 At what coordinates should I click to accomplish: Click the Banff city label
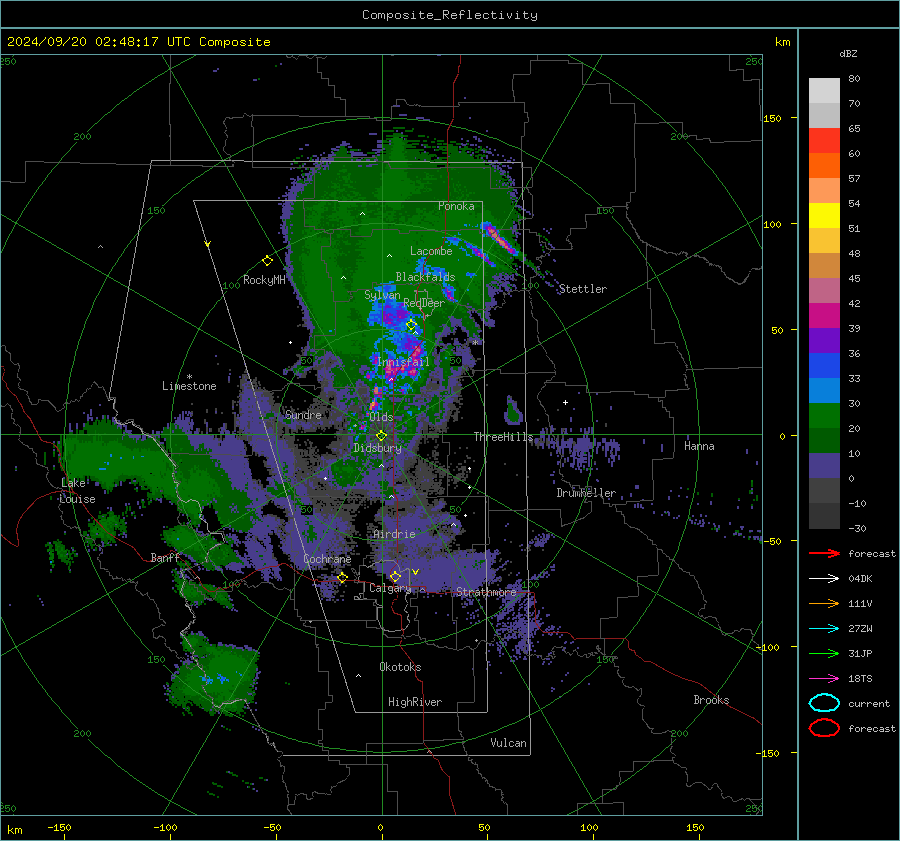(165, 557)
